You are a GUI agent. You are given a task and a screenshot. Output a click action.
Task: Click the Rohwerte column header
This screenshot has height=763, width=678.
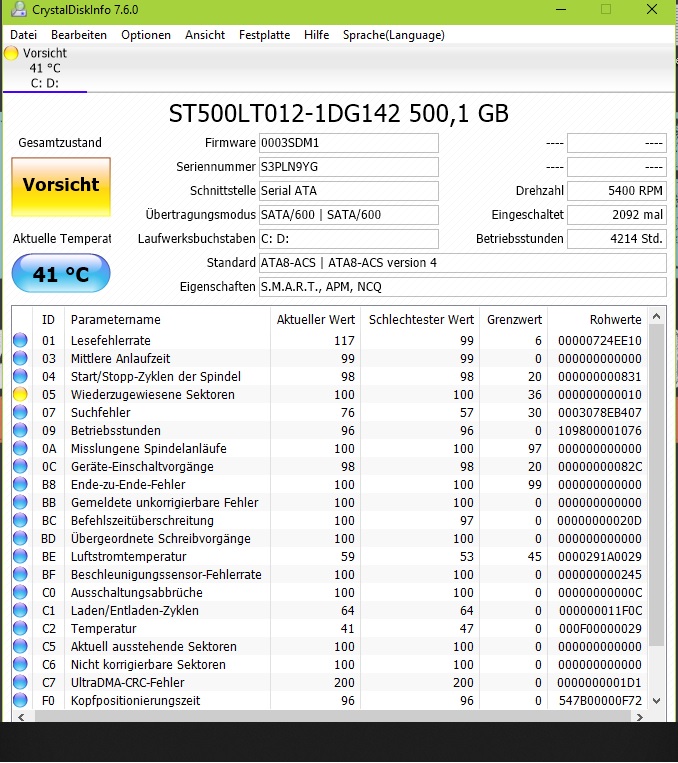[598, 320]
